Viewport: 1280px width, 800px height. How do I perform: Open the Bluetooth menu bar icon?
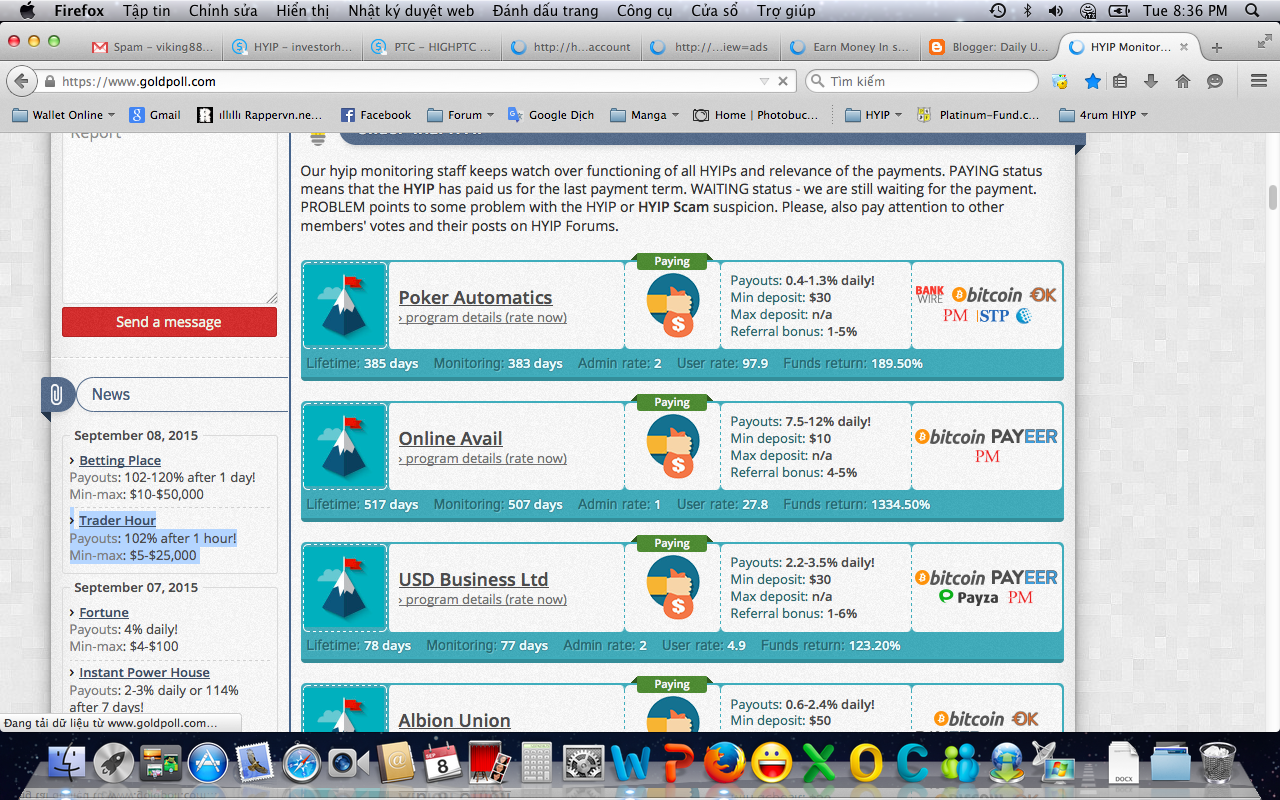[1027, 11]
